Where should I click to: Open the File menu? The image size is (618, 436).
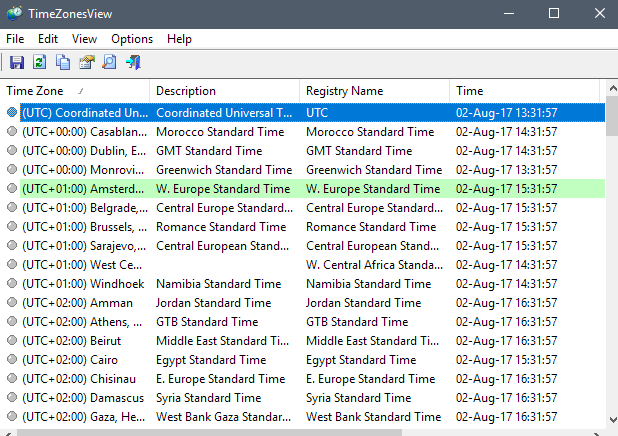[15, 39]
